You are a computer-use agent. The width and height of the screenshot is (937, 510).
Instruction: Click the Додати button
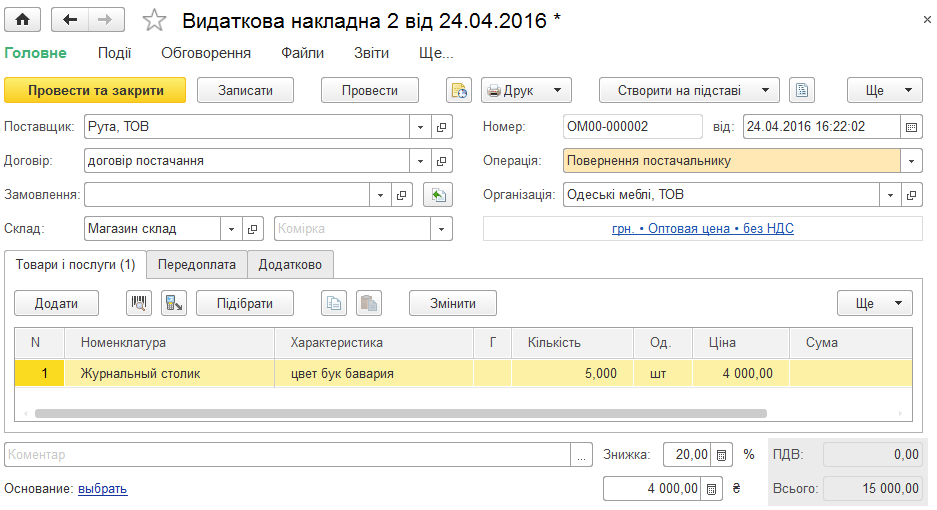click(x=56, y=303)
